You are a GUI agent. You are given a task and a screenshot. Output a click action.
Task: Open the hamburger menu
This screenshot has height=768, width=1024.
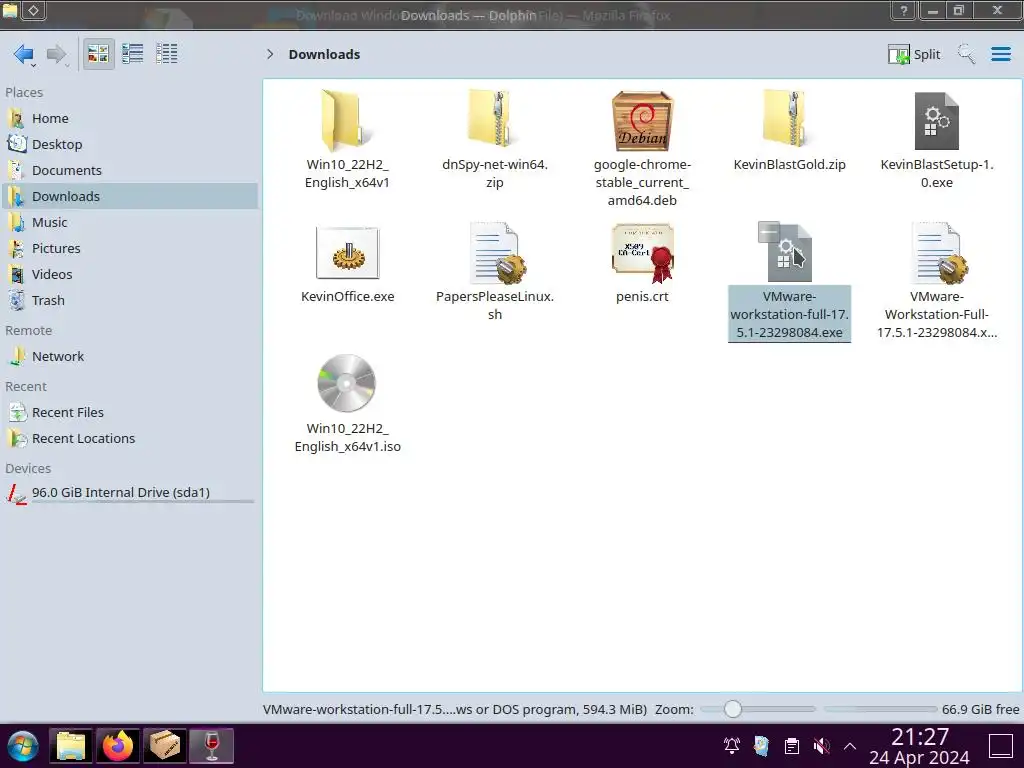[1000, 54]
